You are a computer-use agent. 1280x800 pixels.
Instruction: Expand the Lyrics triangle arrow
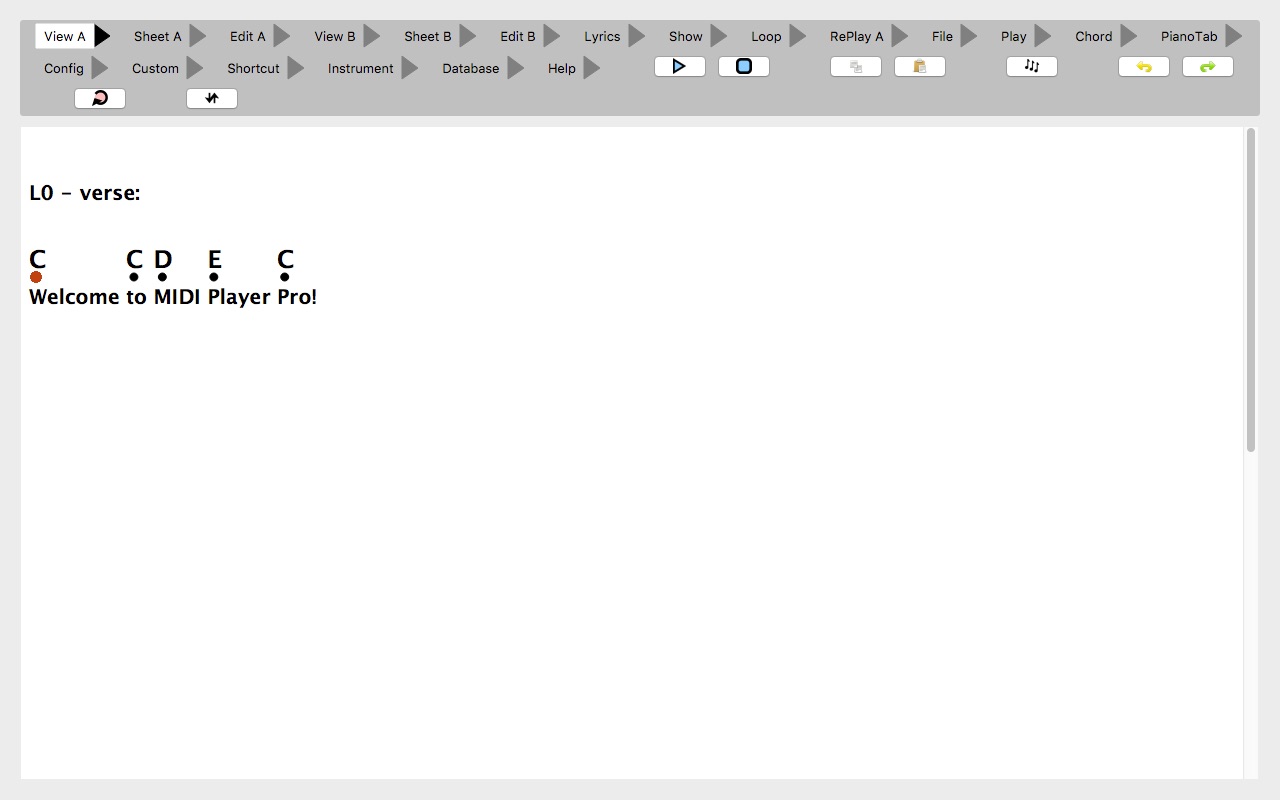point(637,36)
